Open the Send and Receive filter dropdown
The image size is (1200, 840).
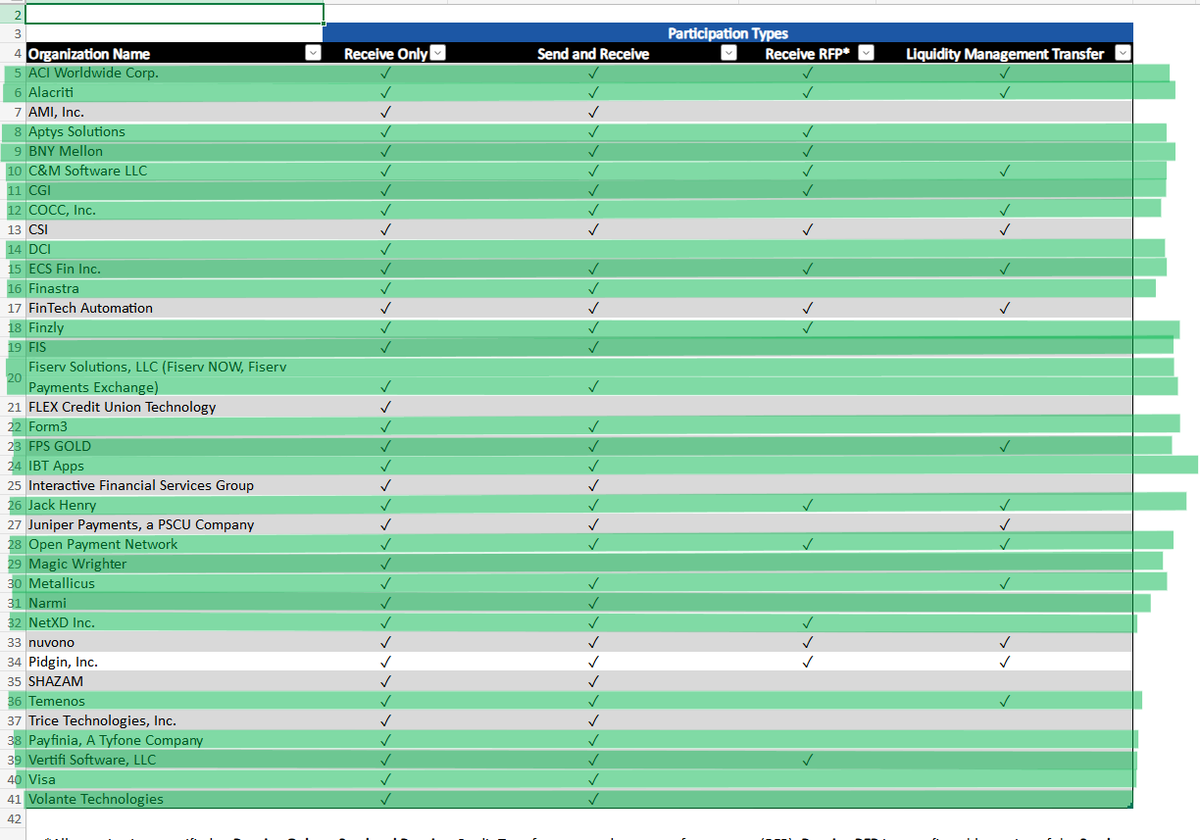tap(730, 54)
